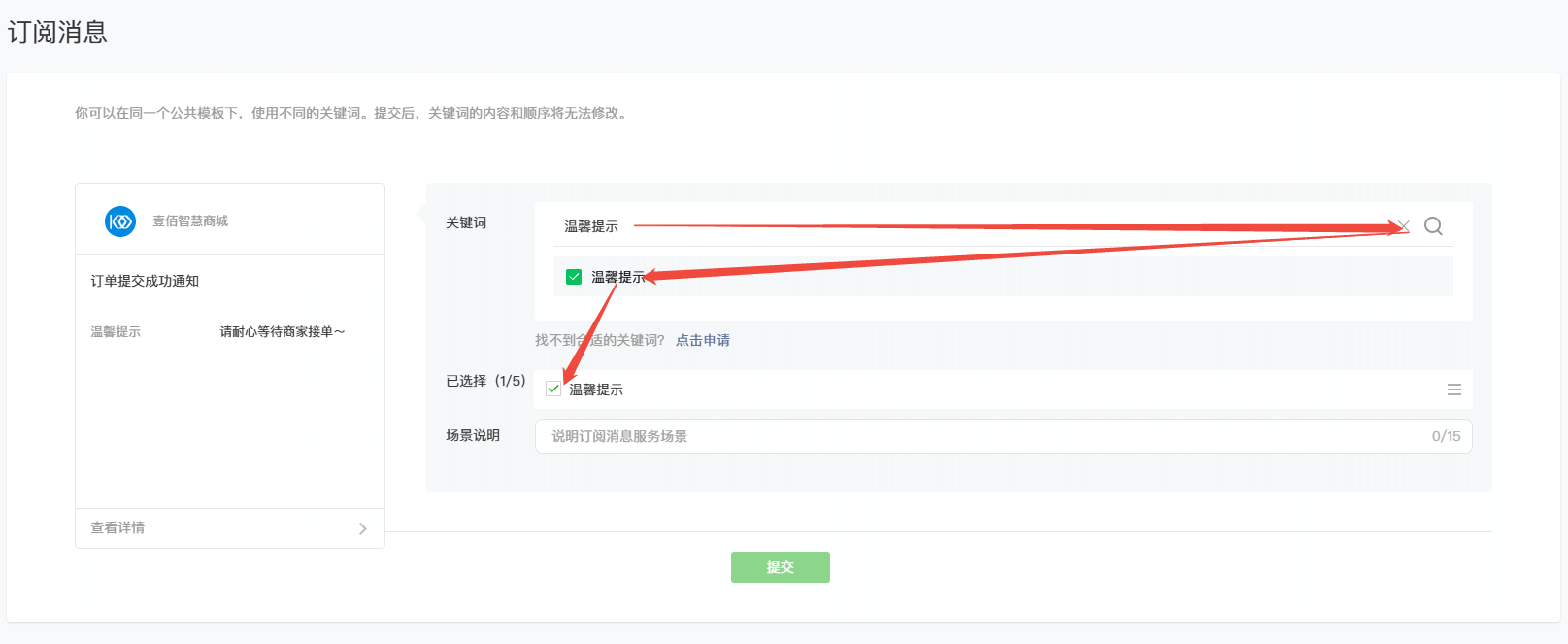Click the 0/15 character counter

click(1446, 436)
